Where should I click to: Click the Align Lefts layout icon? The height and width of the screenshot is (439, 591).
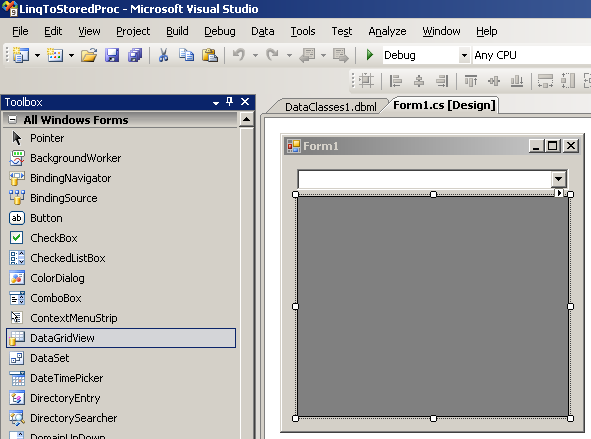tap(395, 81)
